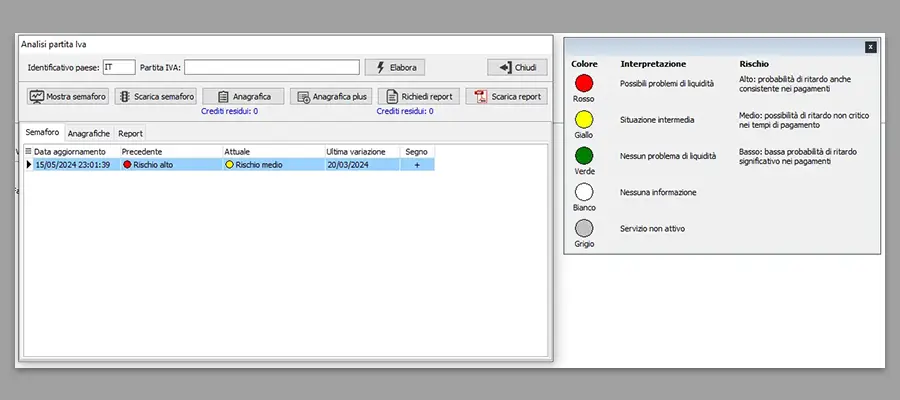Click the red dot beside Rischio alto

tap(127, 165)
